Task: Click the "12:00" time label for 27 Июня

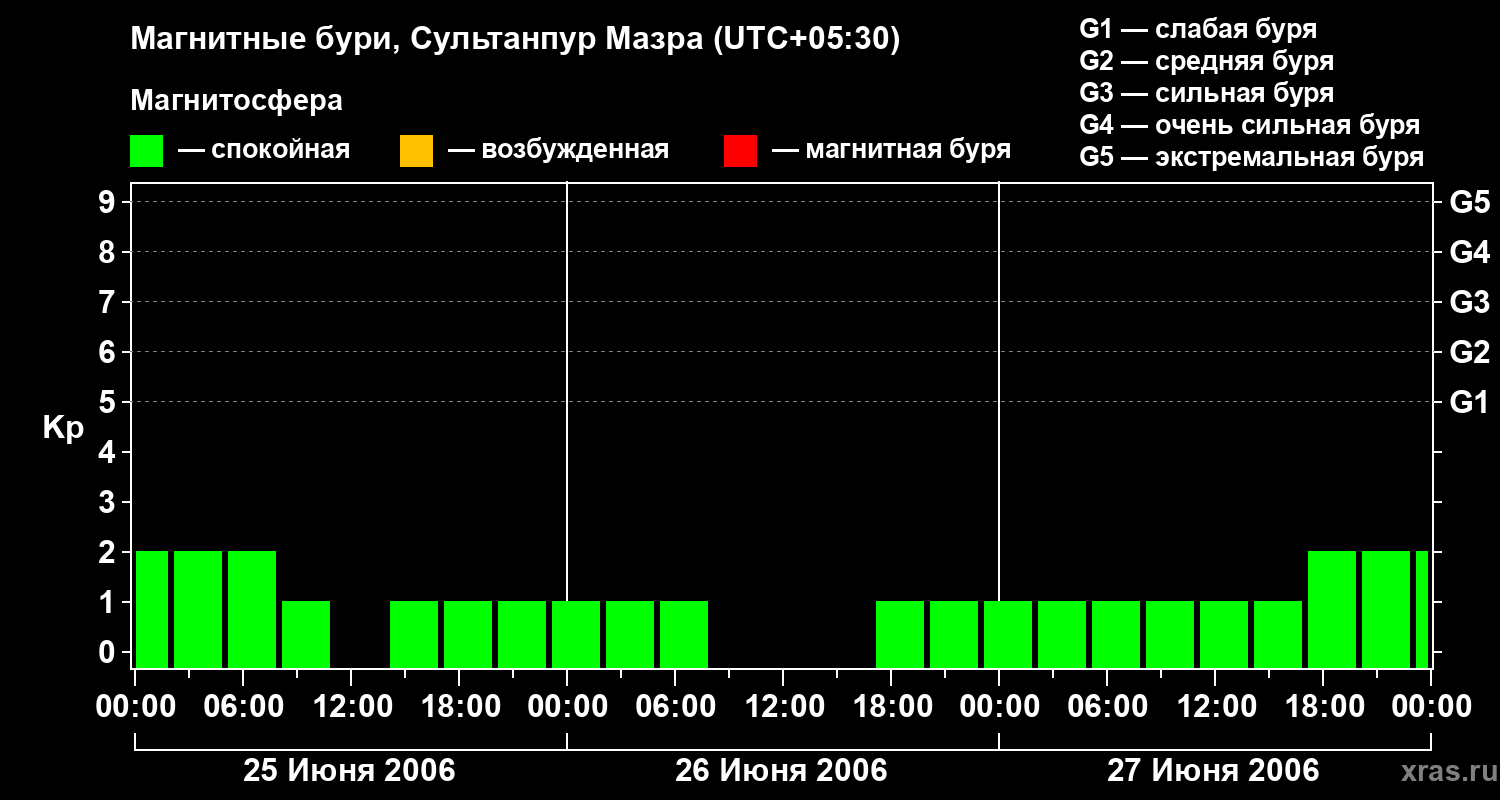Action: 1215,706
